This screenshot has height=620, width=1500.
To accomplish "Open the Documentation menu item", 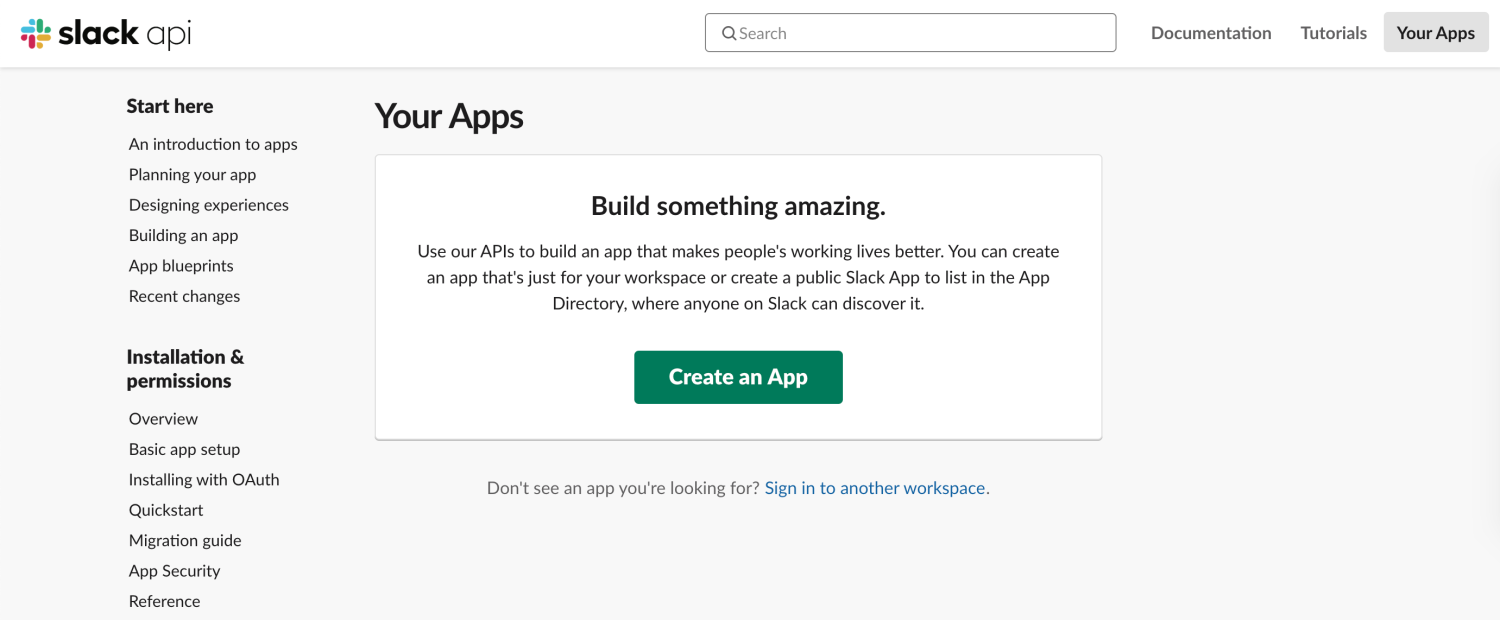I will 1210,32.
